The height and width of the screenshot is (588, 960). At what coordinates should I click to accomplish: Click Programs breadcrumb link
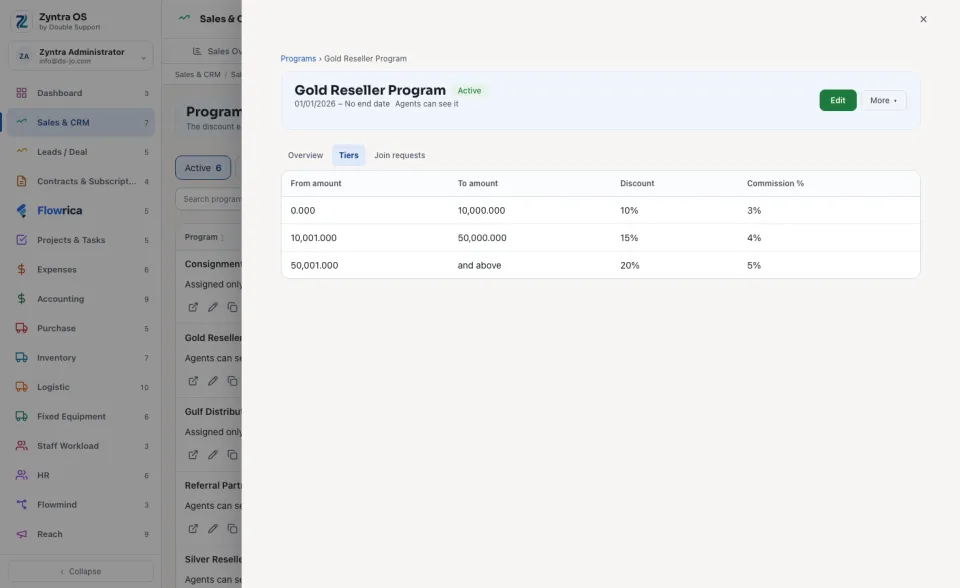pyautogui.click(x=298, y=59)
